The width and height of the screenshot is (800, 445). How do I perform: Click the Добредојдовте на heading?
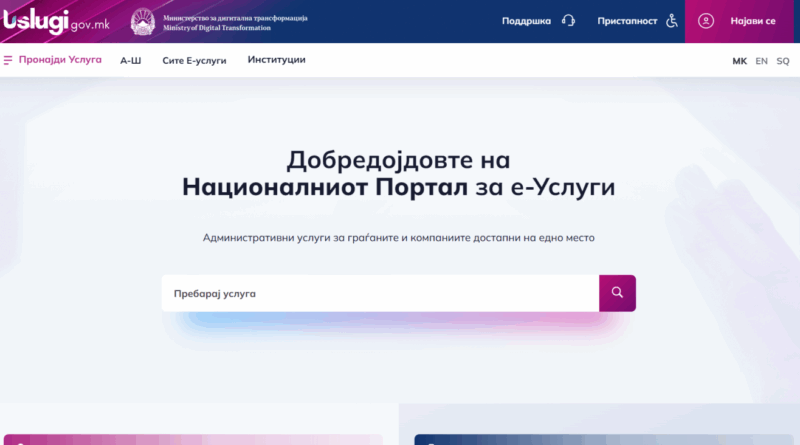click(x=398, y=160)
